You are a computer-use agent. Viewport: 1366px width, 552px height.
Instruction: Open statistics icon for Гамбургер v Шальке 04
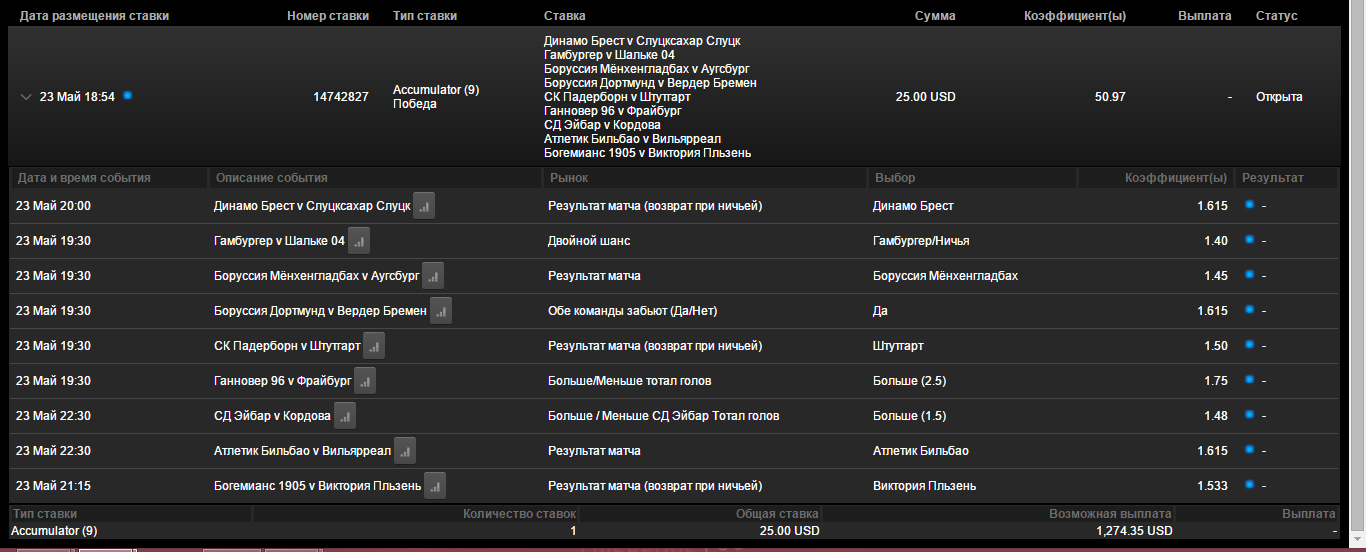point(359,241)
